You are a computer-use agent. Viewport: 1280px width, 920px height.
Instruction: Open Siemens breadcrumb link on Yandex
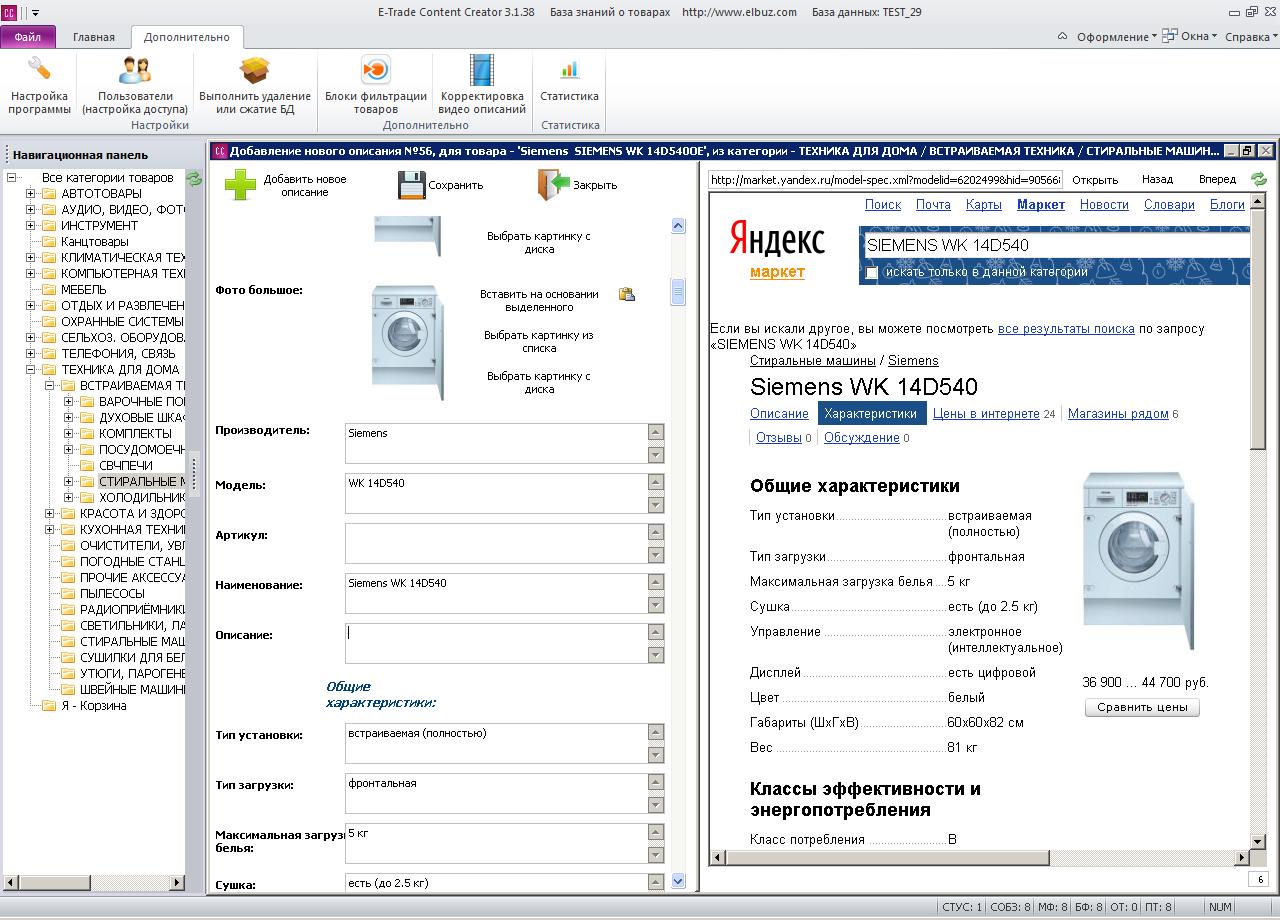913,360
